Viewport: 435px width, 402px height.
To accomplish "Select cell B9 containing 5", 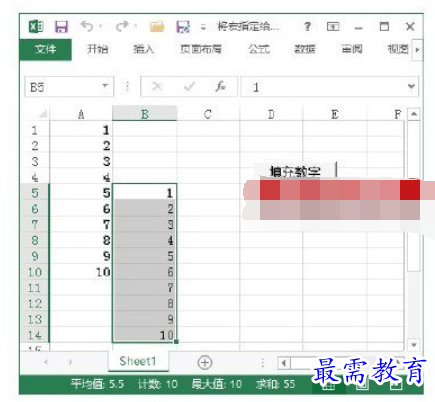I will click(144, 256).
